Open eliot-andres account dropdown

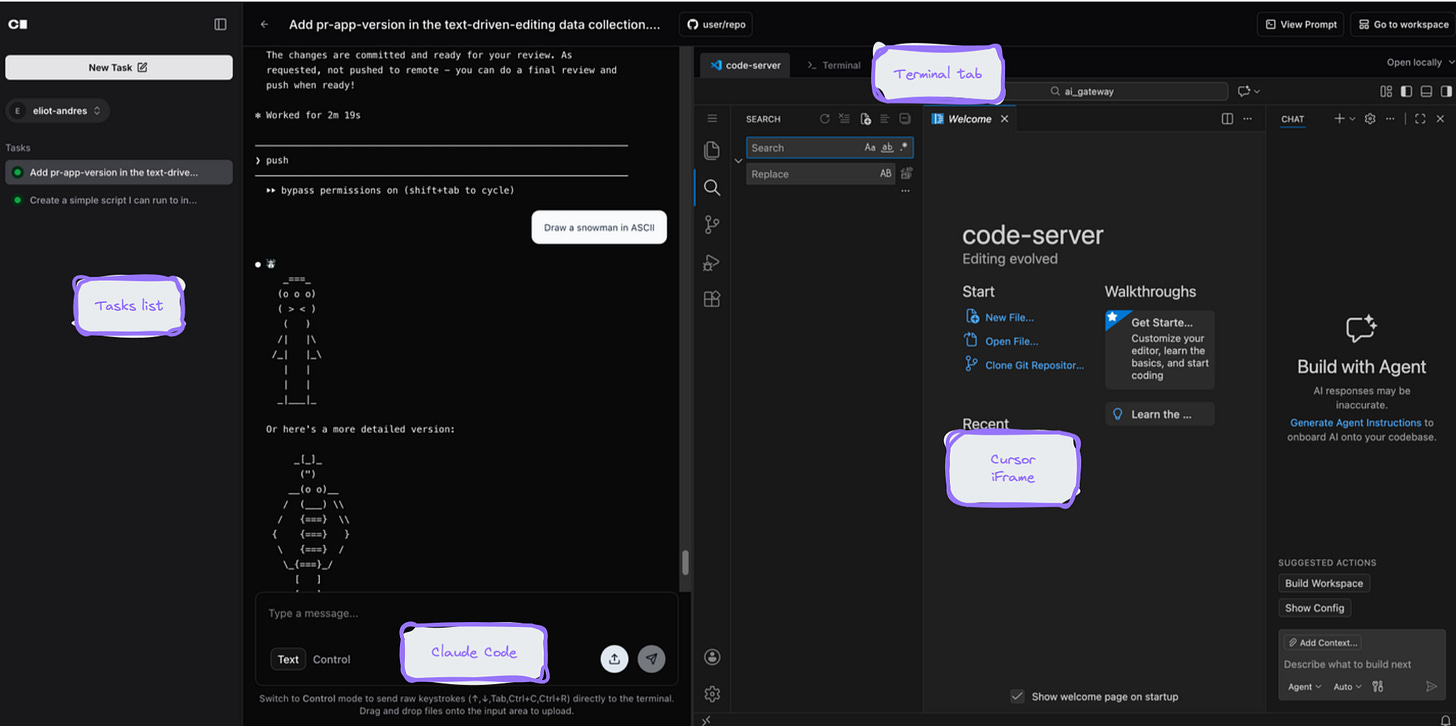point(58,111)
